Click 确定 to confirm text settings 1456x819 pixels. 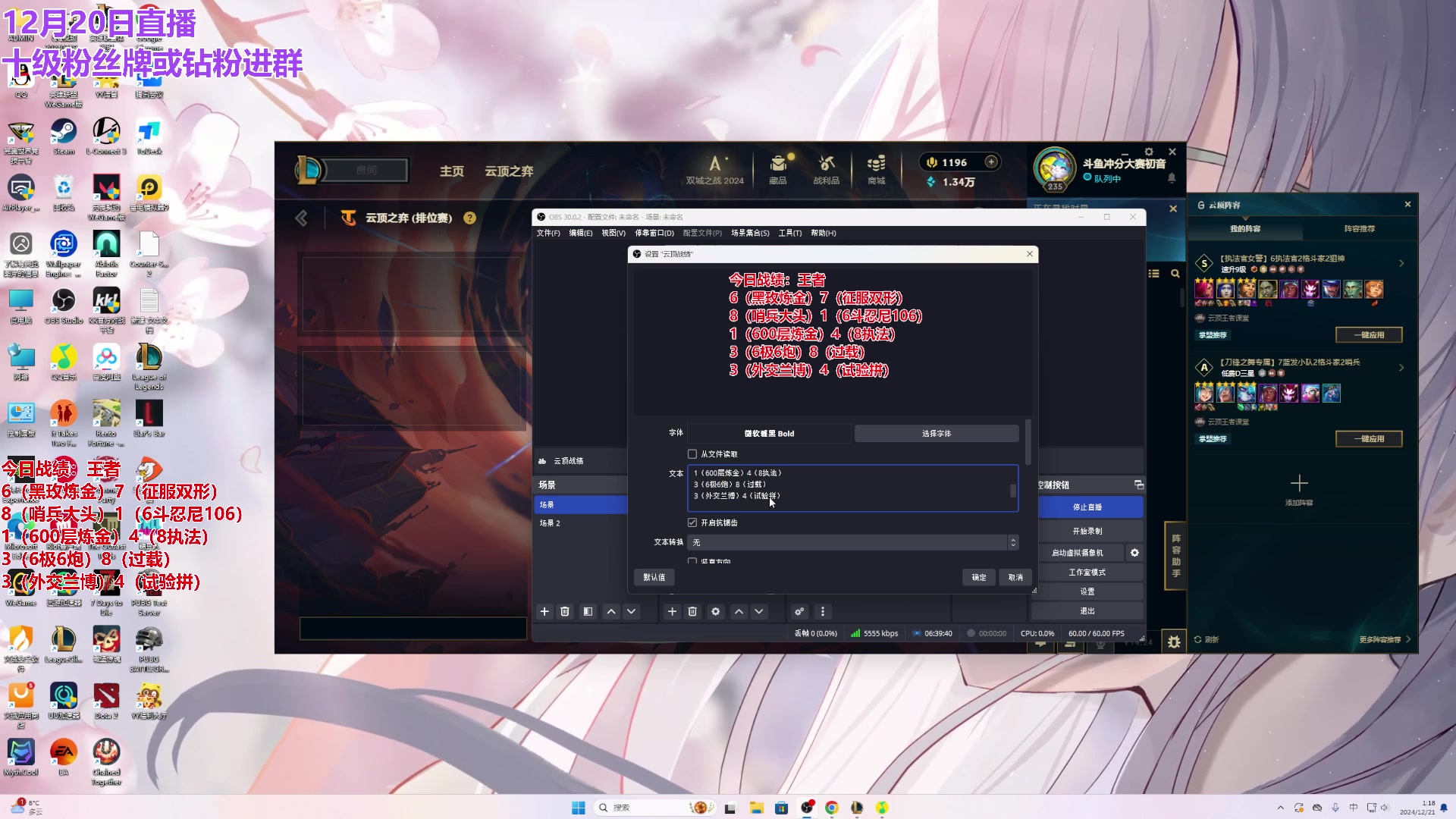tap(979, 578)
